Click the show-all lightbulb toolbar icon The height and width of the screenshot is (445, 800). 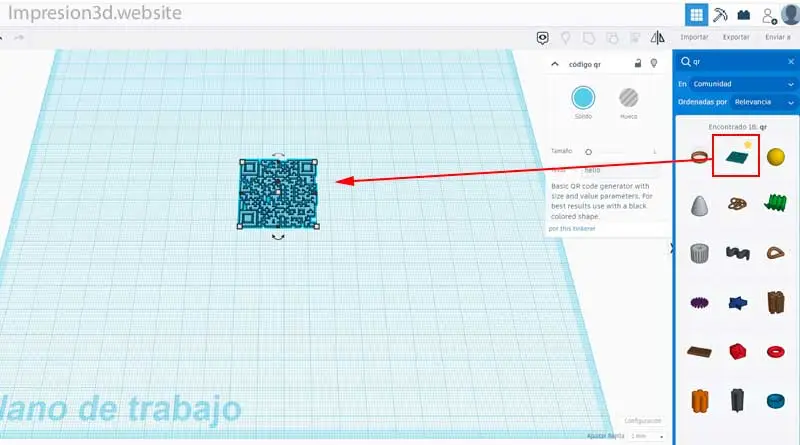click(565, 38)
